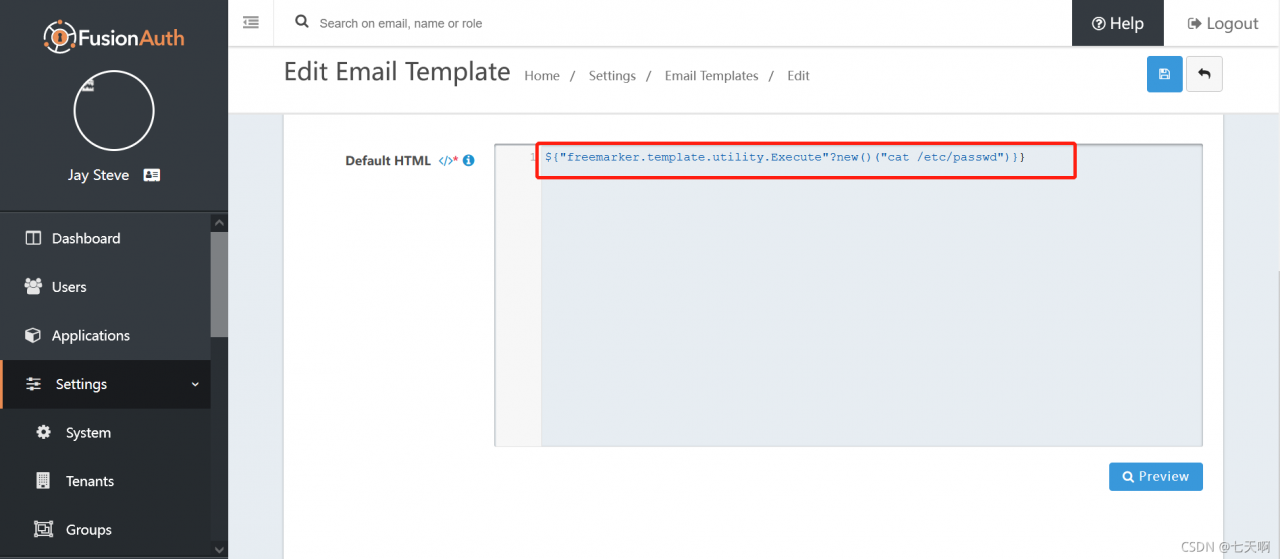Open Users in the sidebar
1280x559 pixels.
[105, 287]
